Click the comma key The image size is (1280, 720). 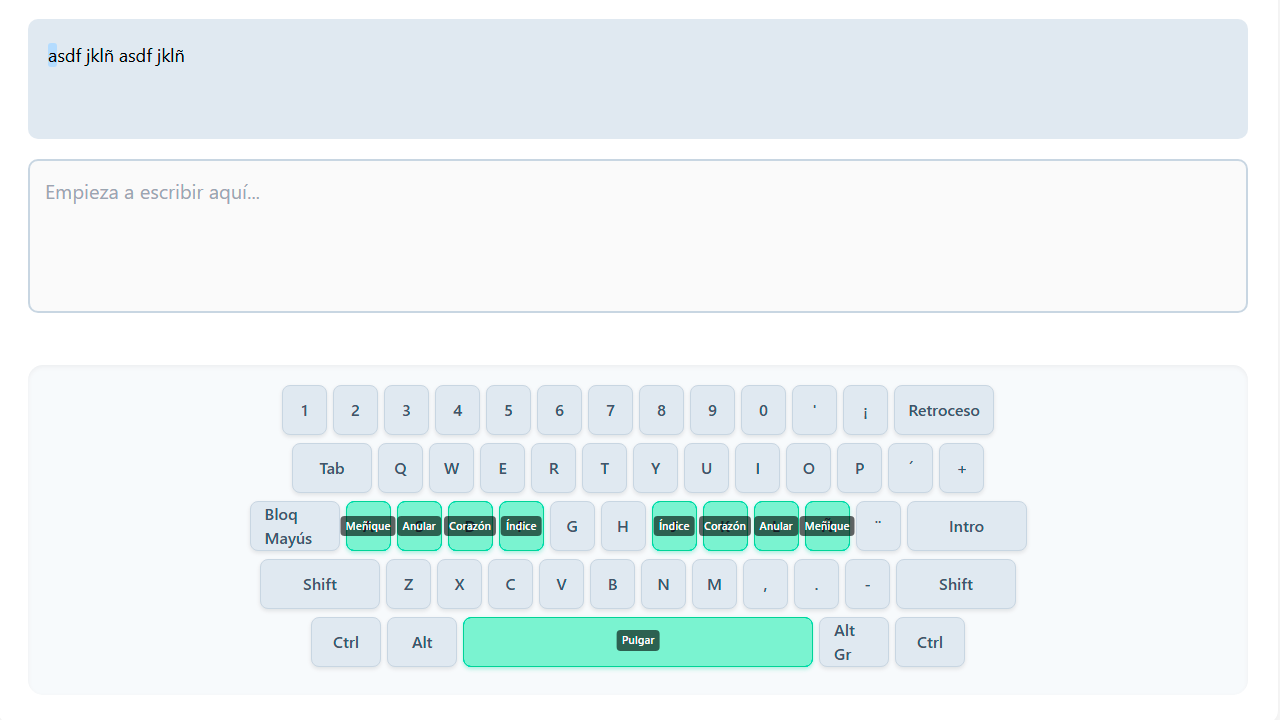(x=766, y=584)
